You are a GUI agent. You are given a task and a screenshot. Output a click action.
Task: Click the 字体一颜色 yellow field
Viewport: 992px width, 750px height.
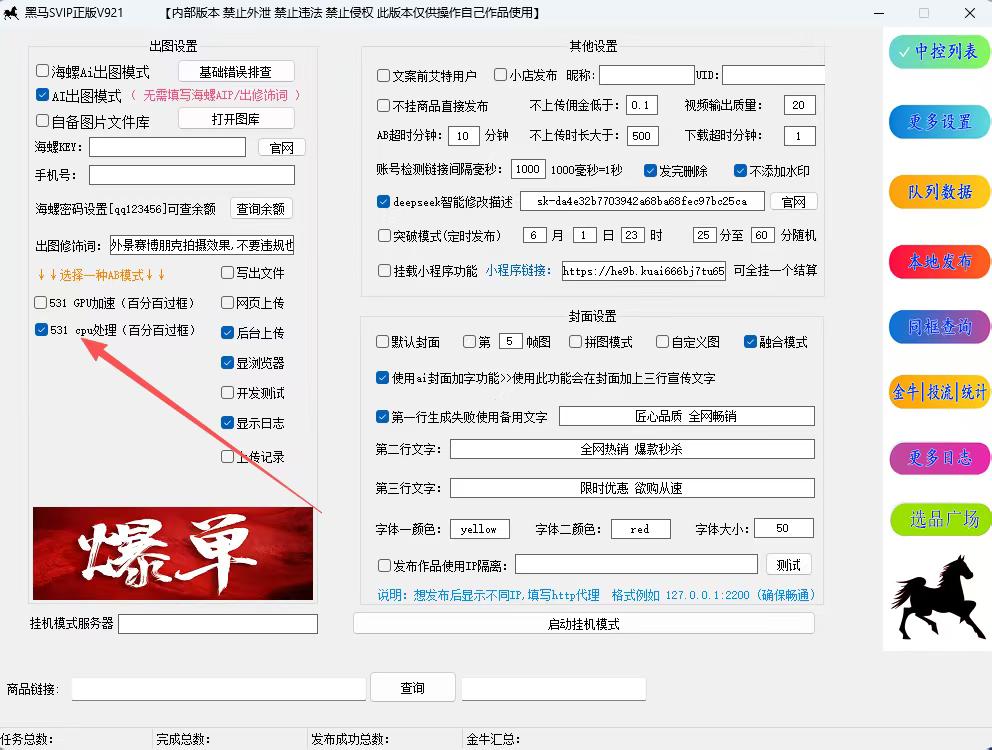point(480,528)
